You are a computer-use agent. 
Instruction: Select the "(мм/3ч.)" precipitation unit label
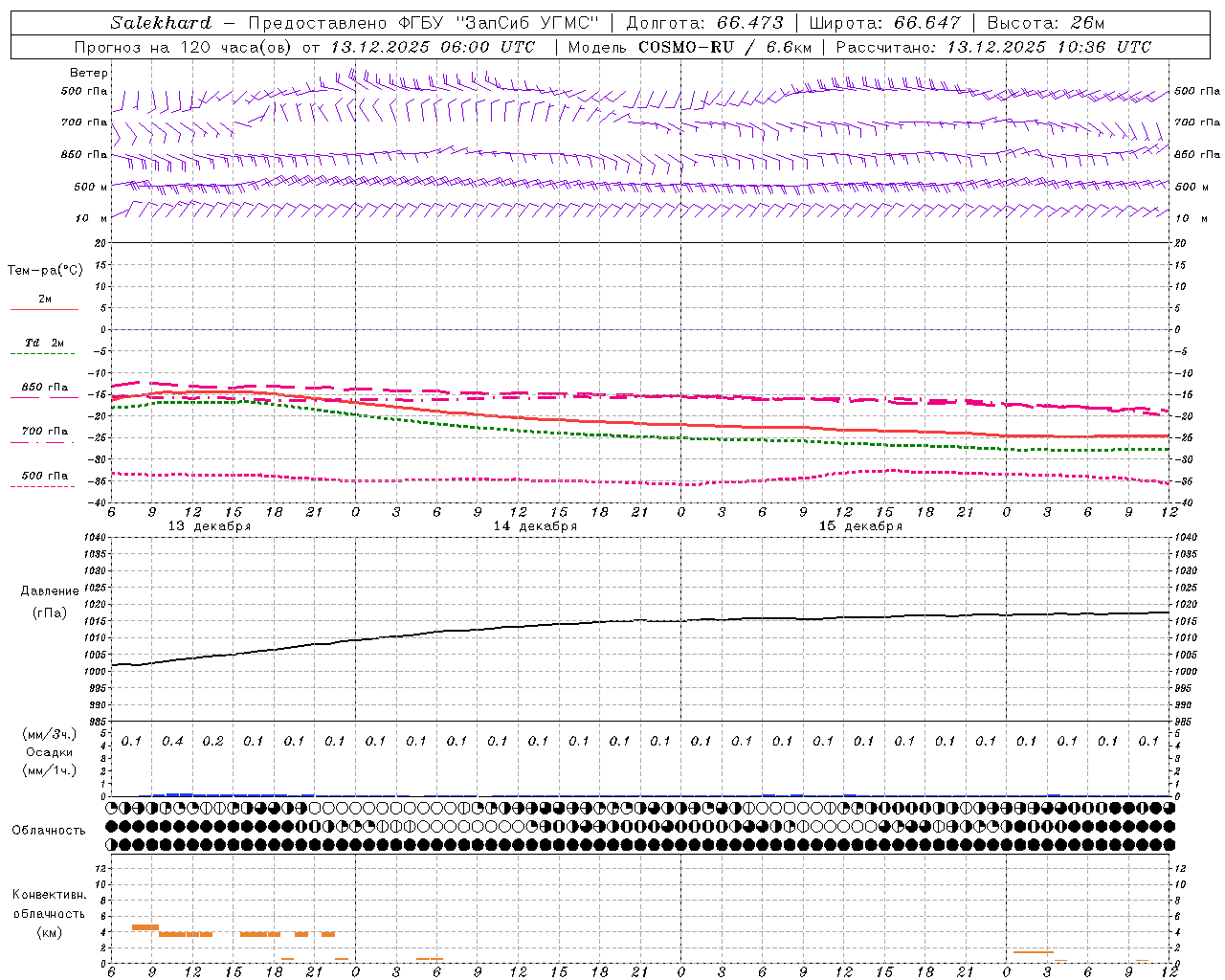50,734
